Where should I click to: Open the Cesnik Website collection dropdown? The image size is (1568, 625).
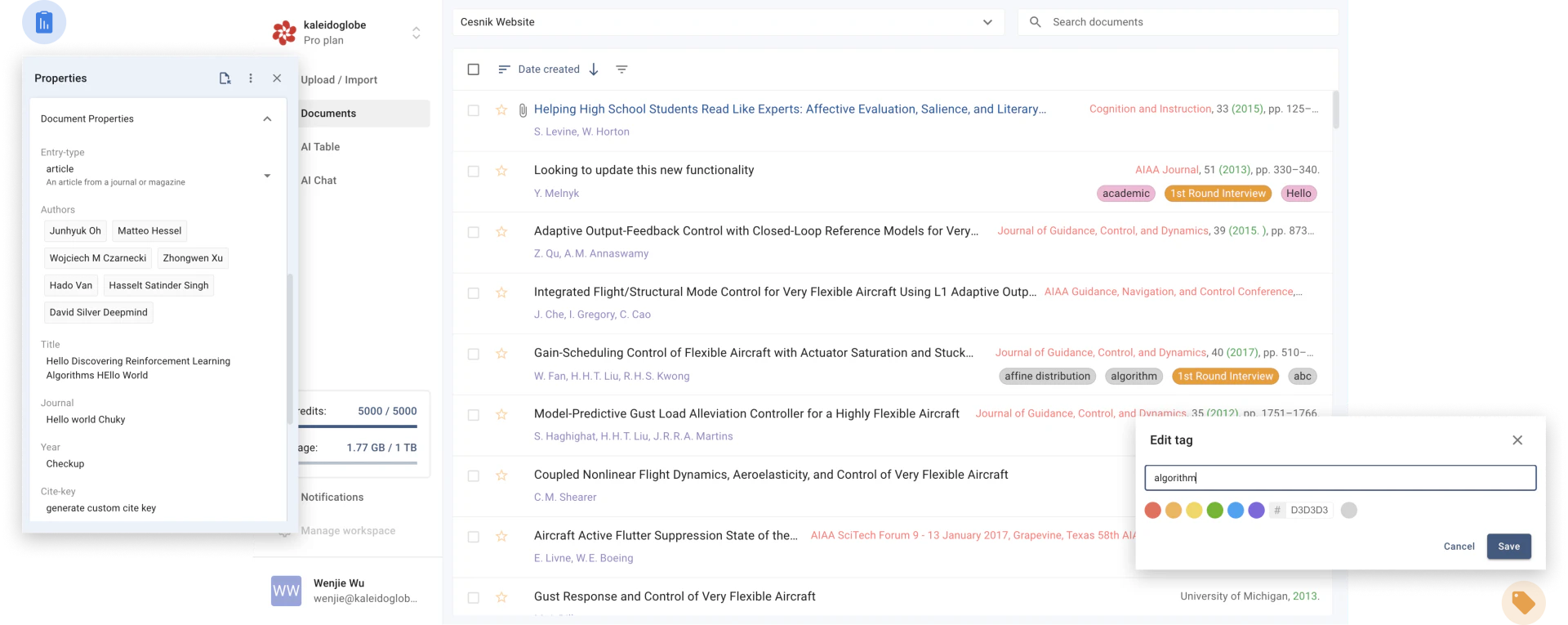(987, 22)
